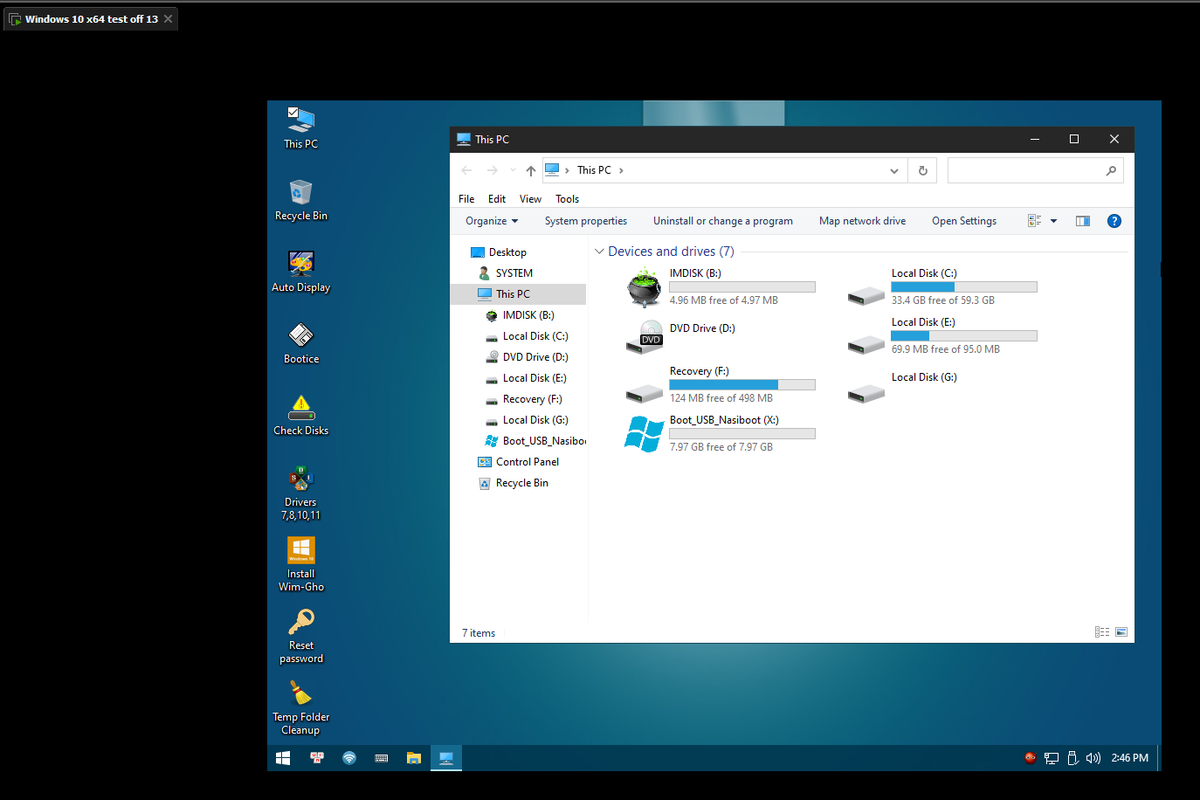Open Drivers 7,8,10,11 desktop shortcut
Screen dimensions: 1200x800
[x=301, y=494]
